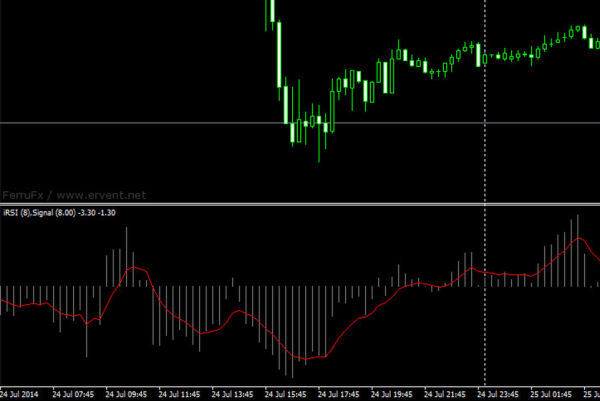Click the '24 Jul 19:45' time axis label
600x401 pixels.
tap(392, 394)
